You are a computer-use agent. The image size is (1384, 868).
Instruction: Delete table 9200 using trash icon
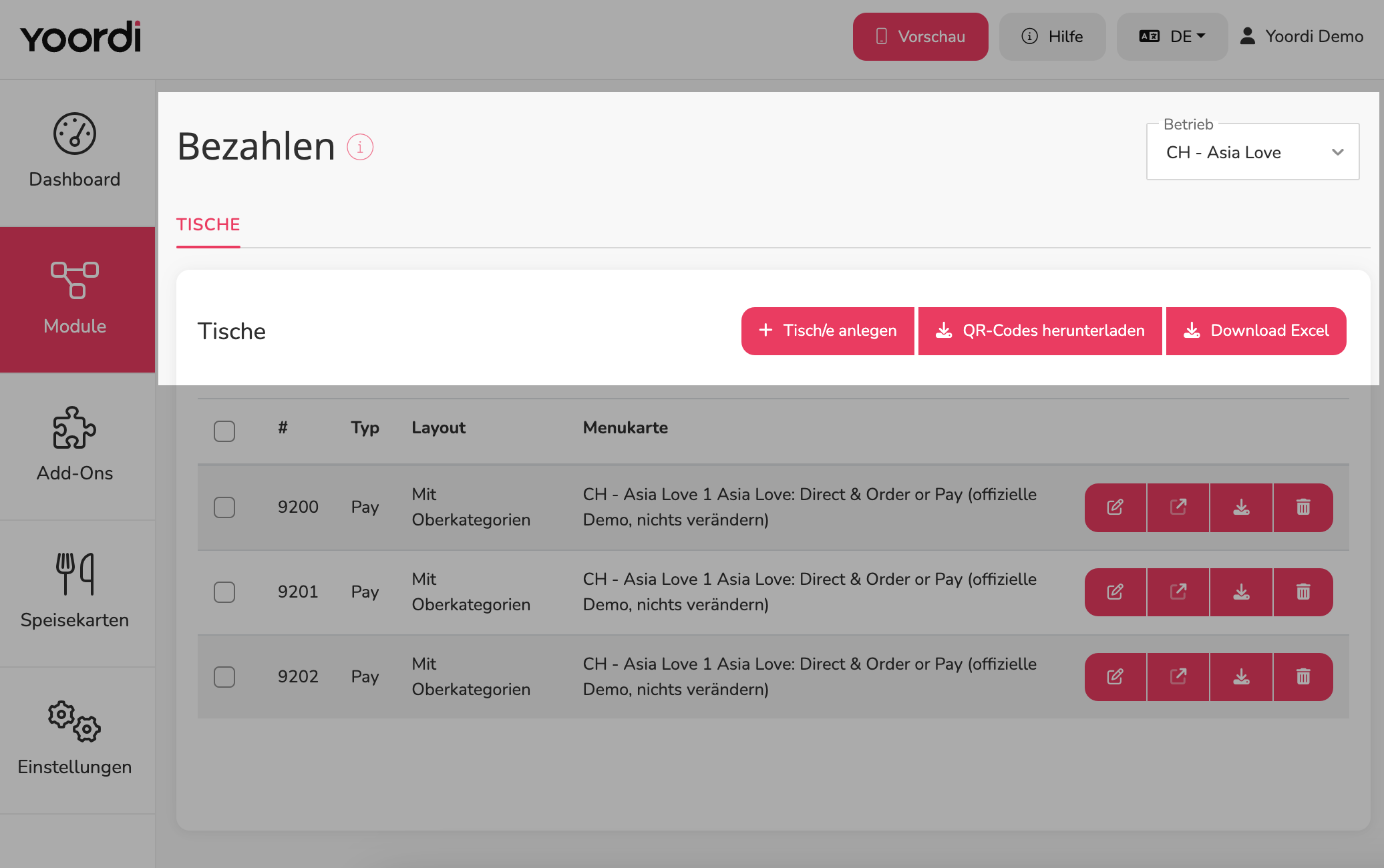tap(1303, 507)
